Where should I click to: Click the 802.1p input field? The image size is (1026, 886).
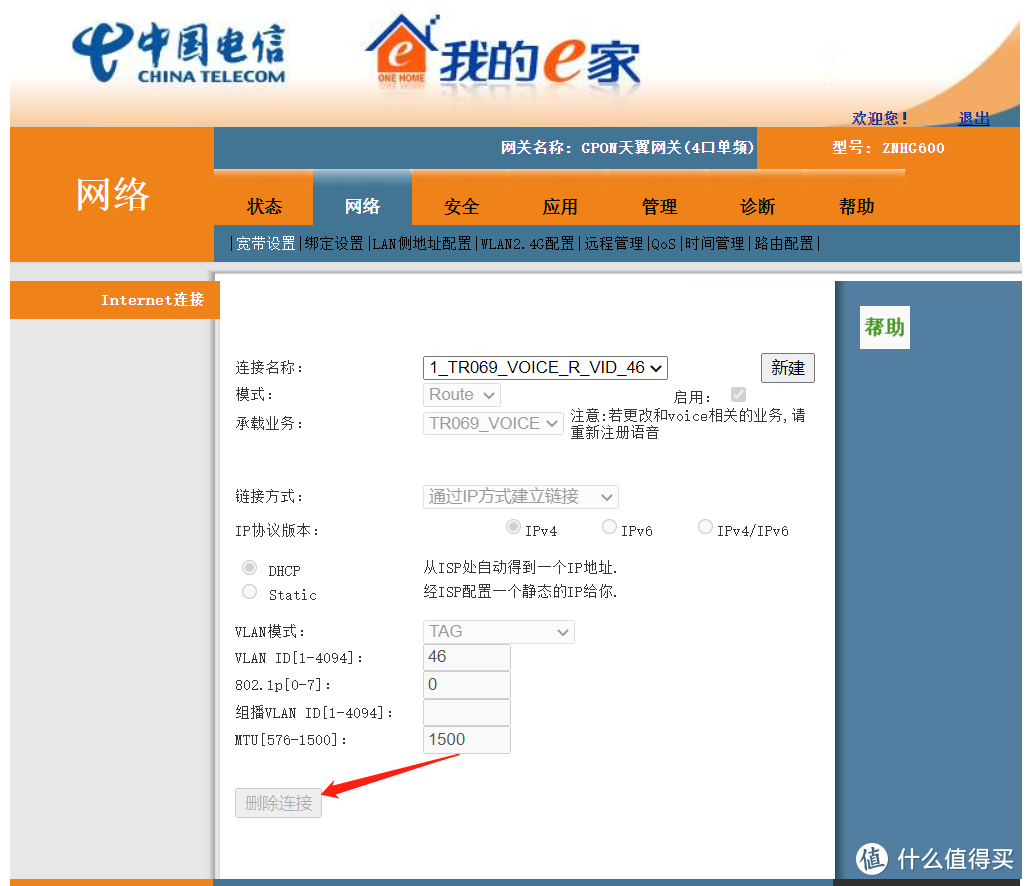(467, 685)
